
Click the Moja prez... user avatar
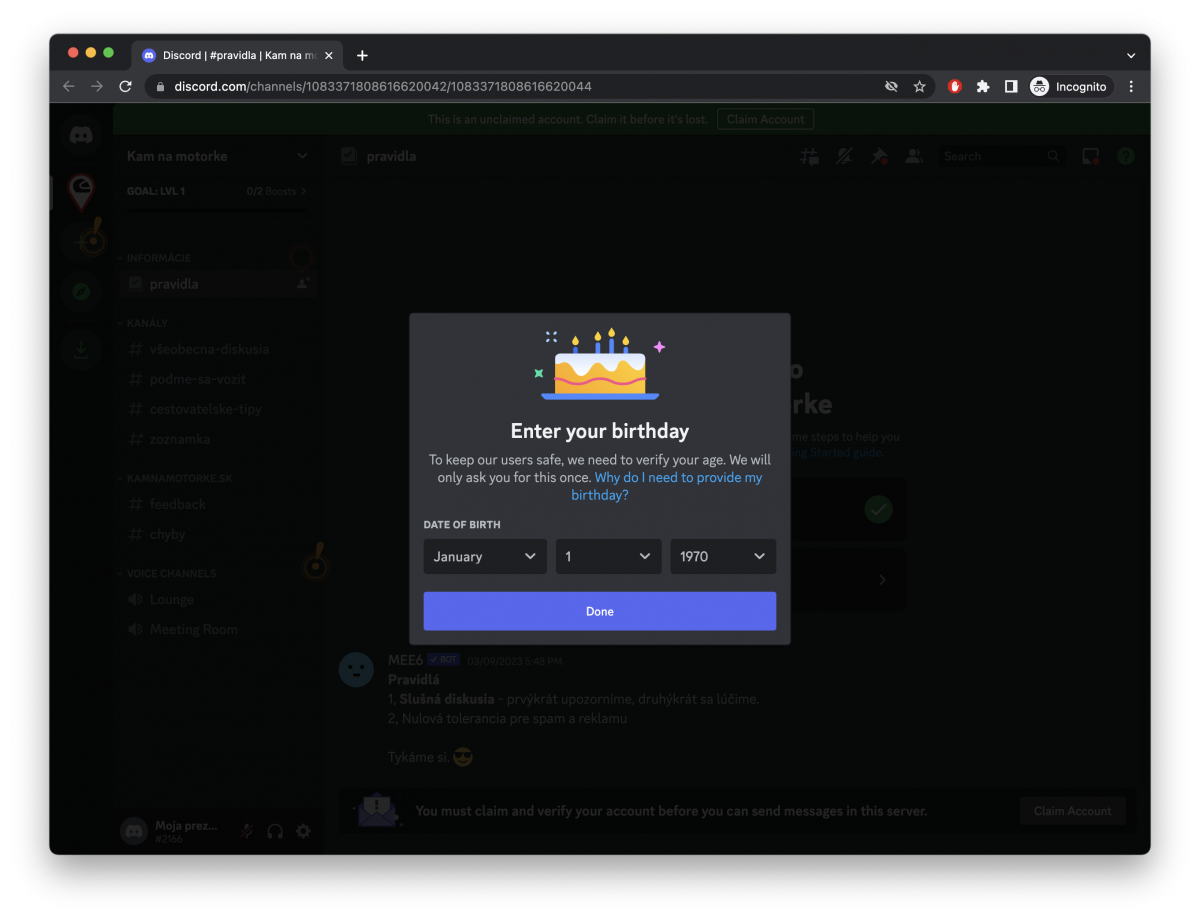(x=134, y=830)
